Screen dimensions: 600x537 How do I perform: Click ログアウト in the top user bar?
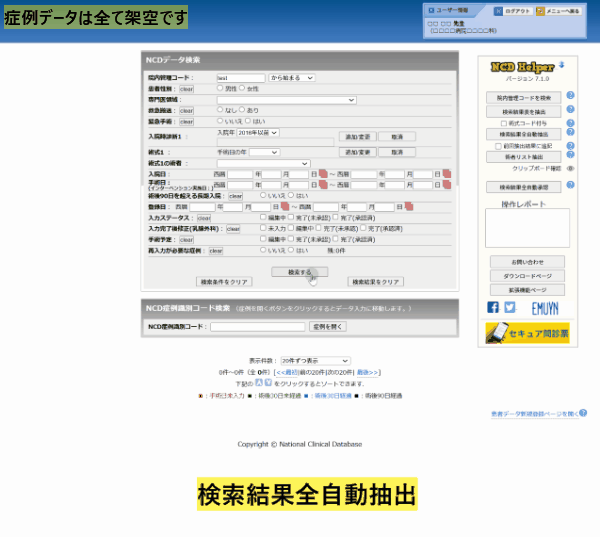pyautogui.click(x=517, y=9)
